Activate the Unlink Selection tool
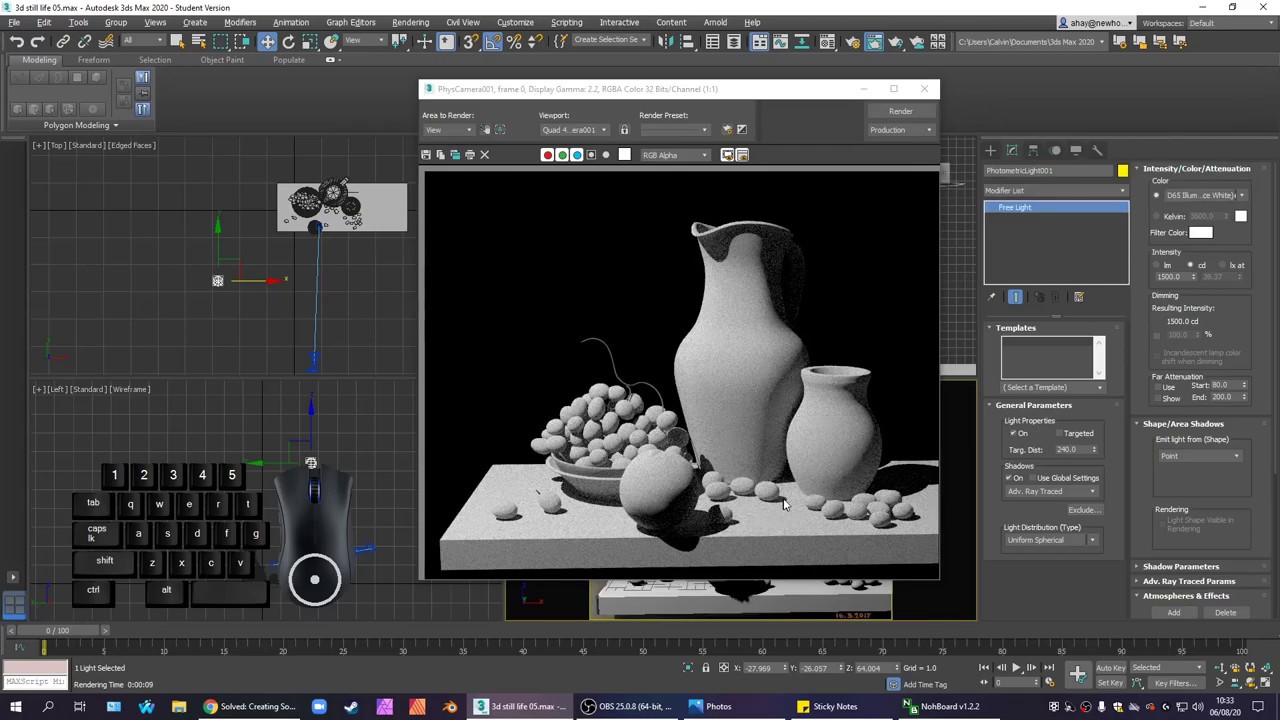 [85, 41]
